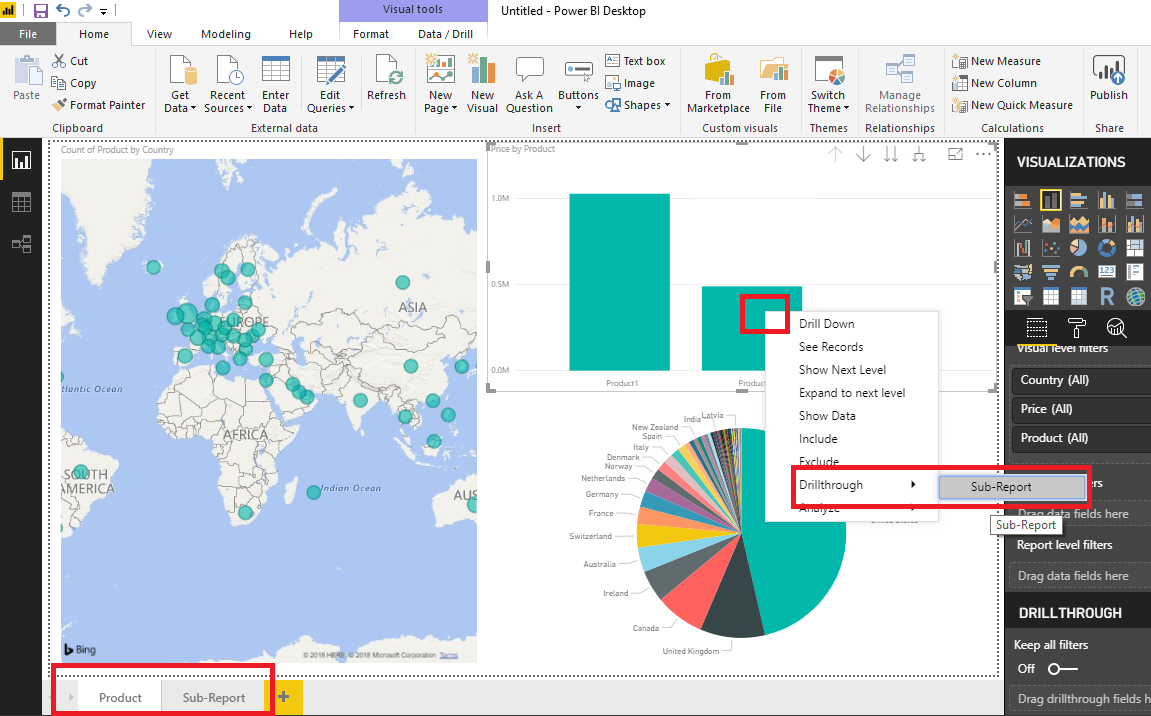Image resolution: width=1151 pixels, height=716 pixels.
Task: Undo the last action
Action: (63, 11)
